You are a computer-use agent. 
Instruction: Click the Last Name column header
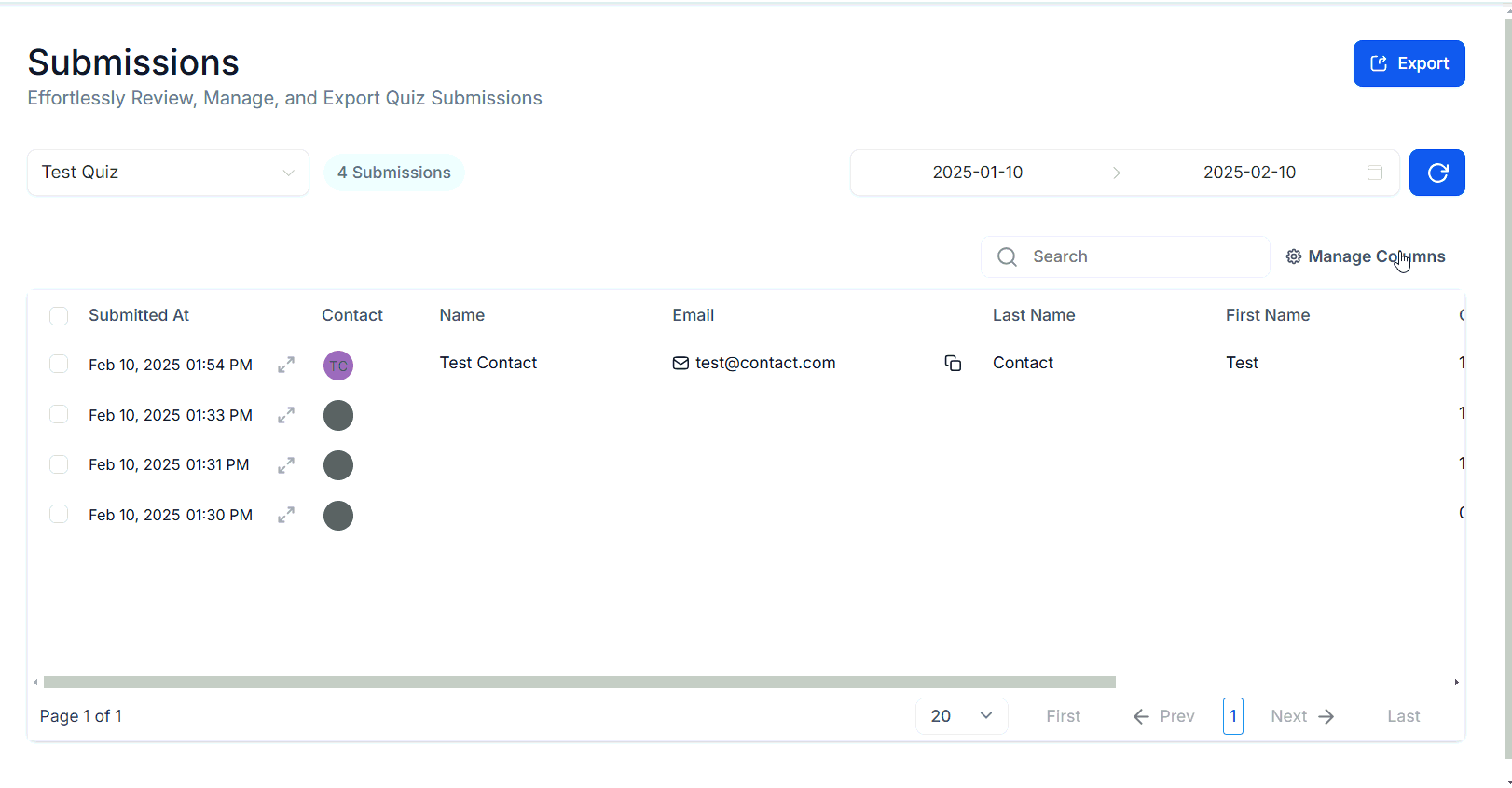(1034, 315)
